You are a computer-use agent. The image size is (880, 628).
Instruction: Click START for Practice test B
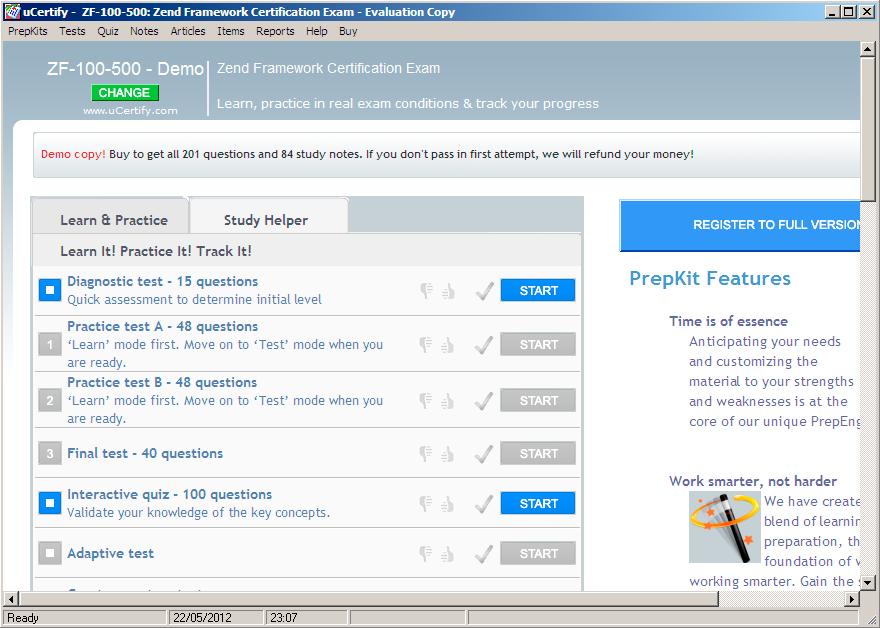[x=538, y=401]
